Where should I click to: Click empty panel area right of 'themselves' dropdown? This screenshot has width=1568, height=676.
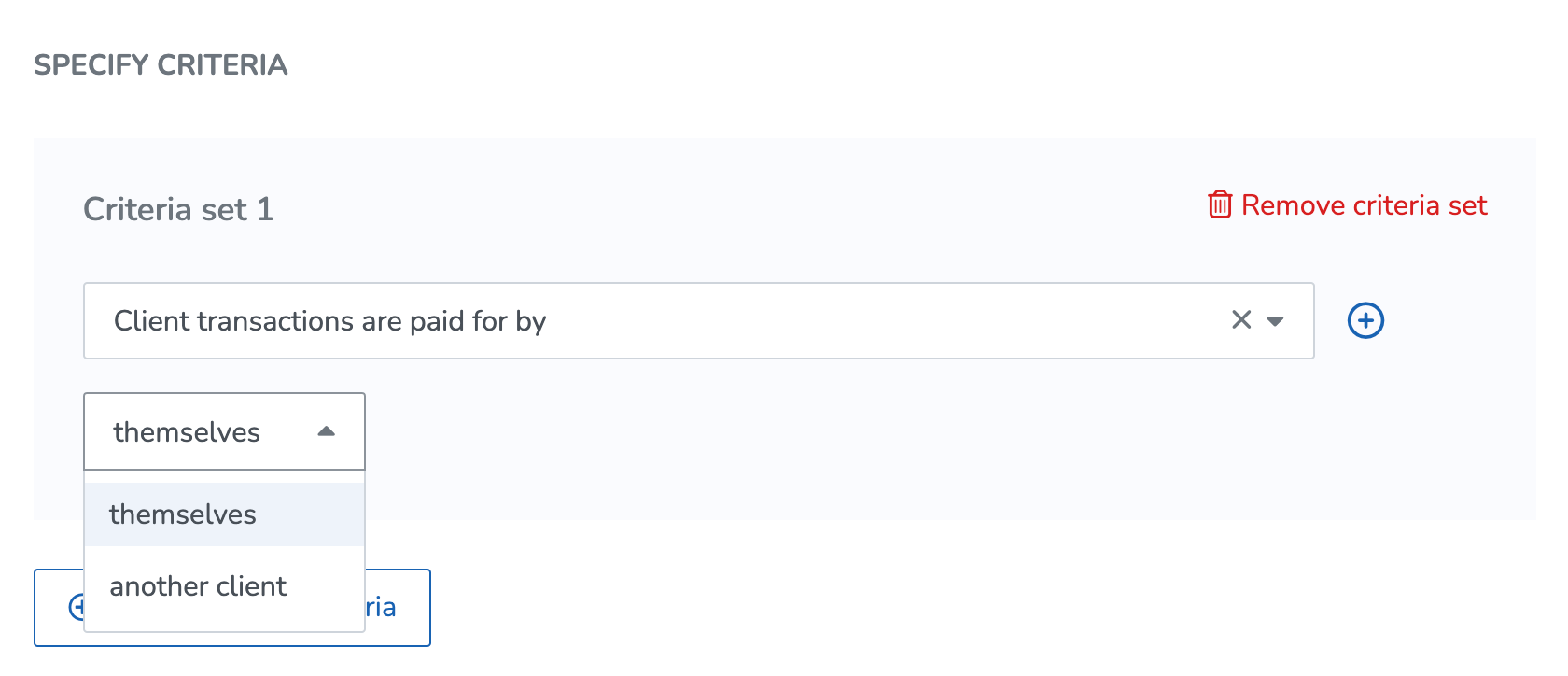click(x=840, y=431)
